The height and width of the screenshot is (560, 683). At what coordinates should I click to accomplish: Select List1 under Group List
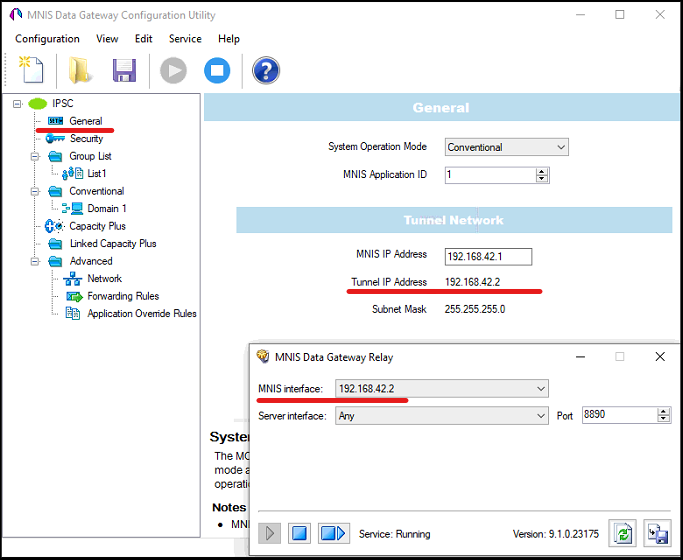[97, 173]
